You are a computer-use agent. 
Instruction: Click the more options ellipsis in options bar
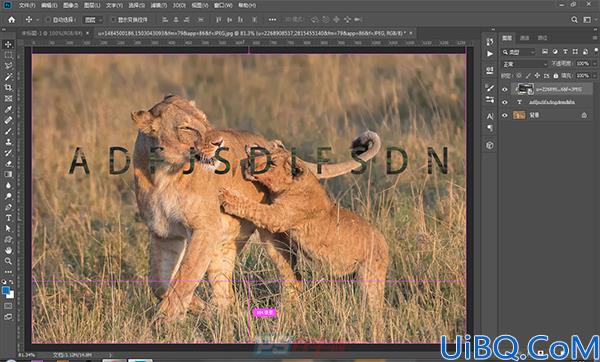tap(272, 20)
